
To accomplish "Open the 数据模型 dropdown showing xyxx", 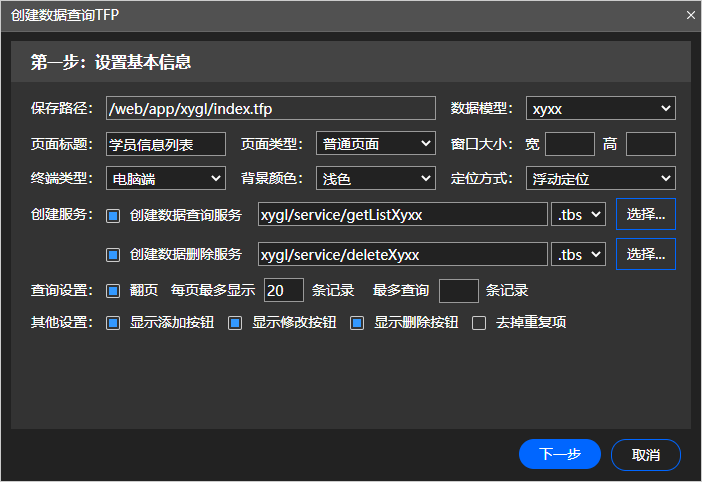I will click(x=601, y=108).
